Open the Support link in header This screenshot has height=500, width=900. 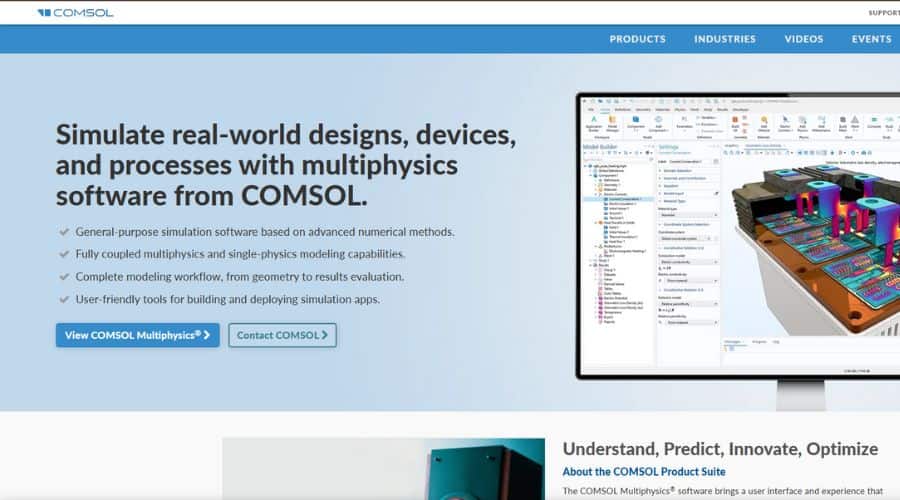884,13
